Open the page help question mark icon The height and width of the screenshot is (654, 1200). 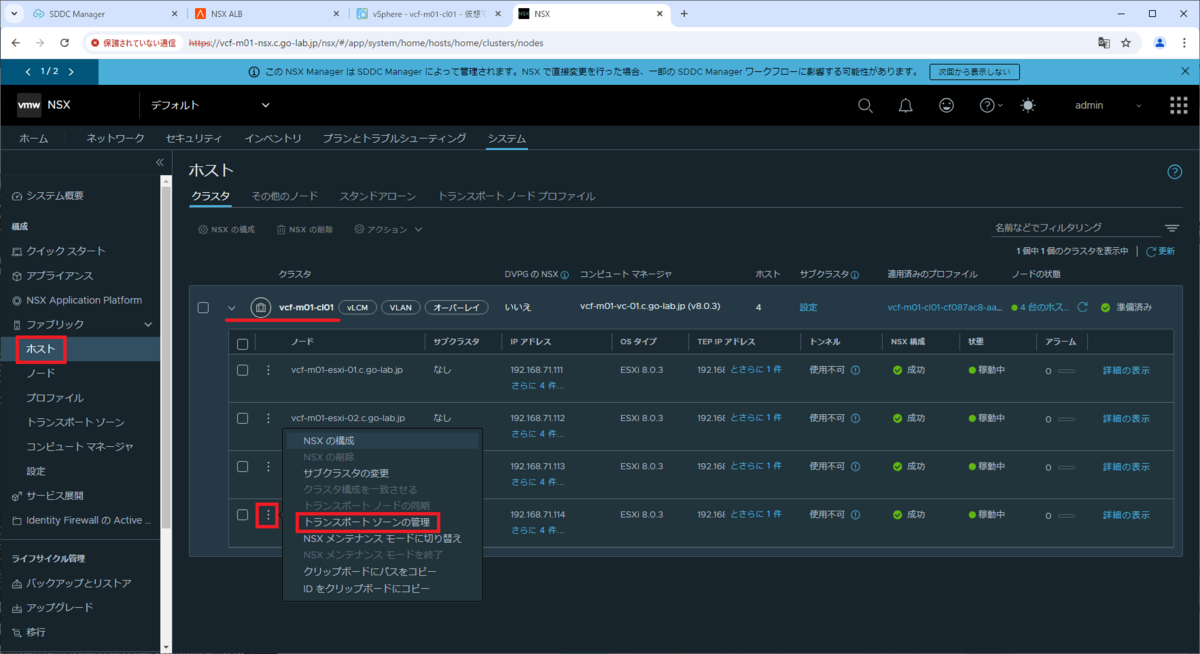(1175, 172)
